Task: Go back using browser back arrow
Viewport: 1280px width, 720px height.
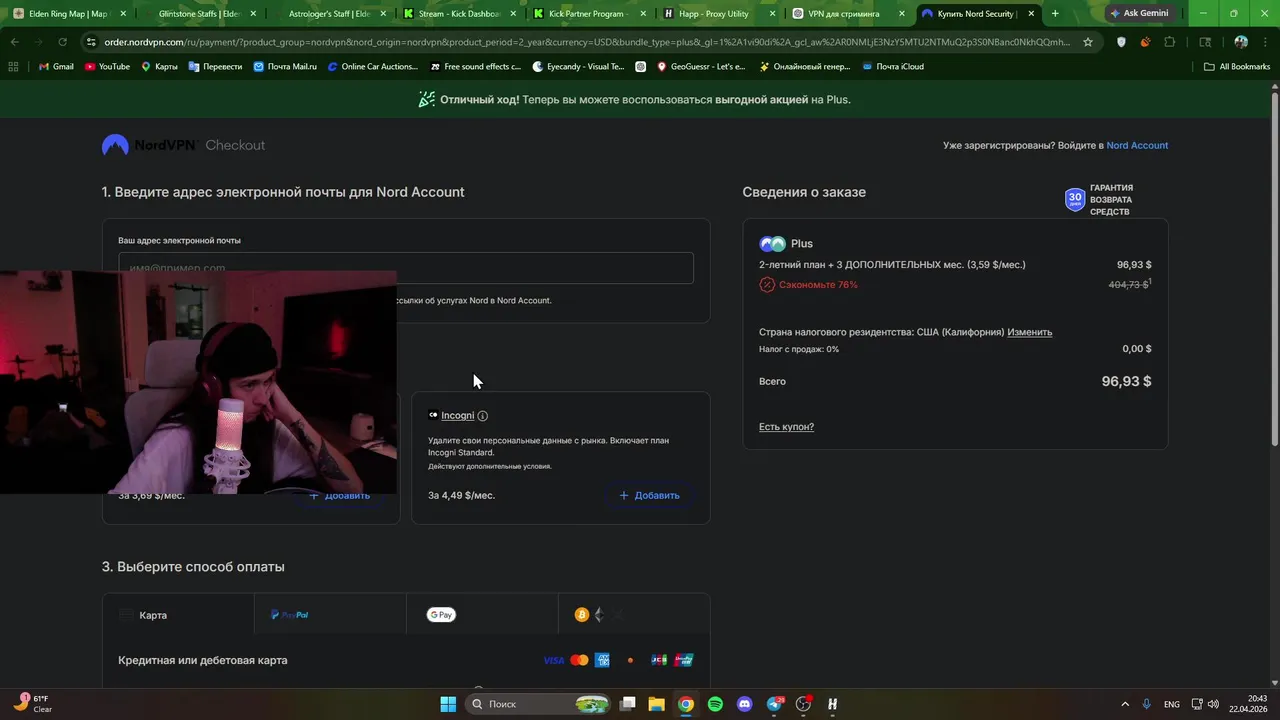Action: click(14, 42)
